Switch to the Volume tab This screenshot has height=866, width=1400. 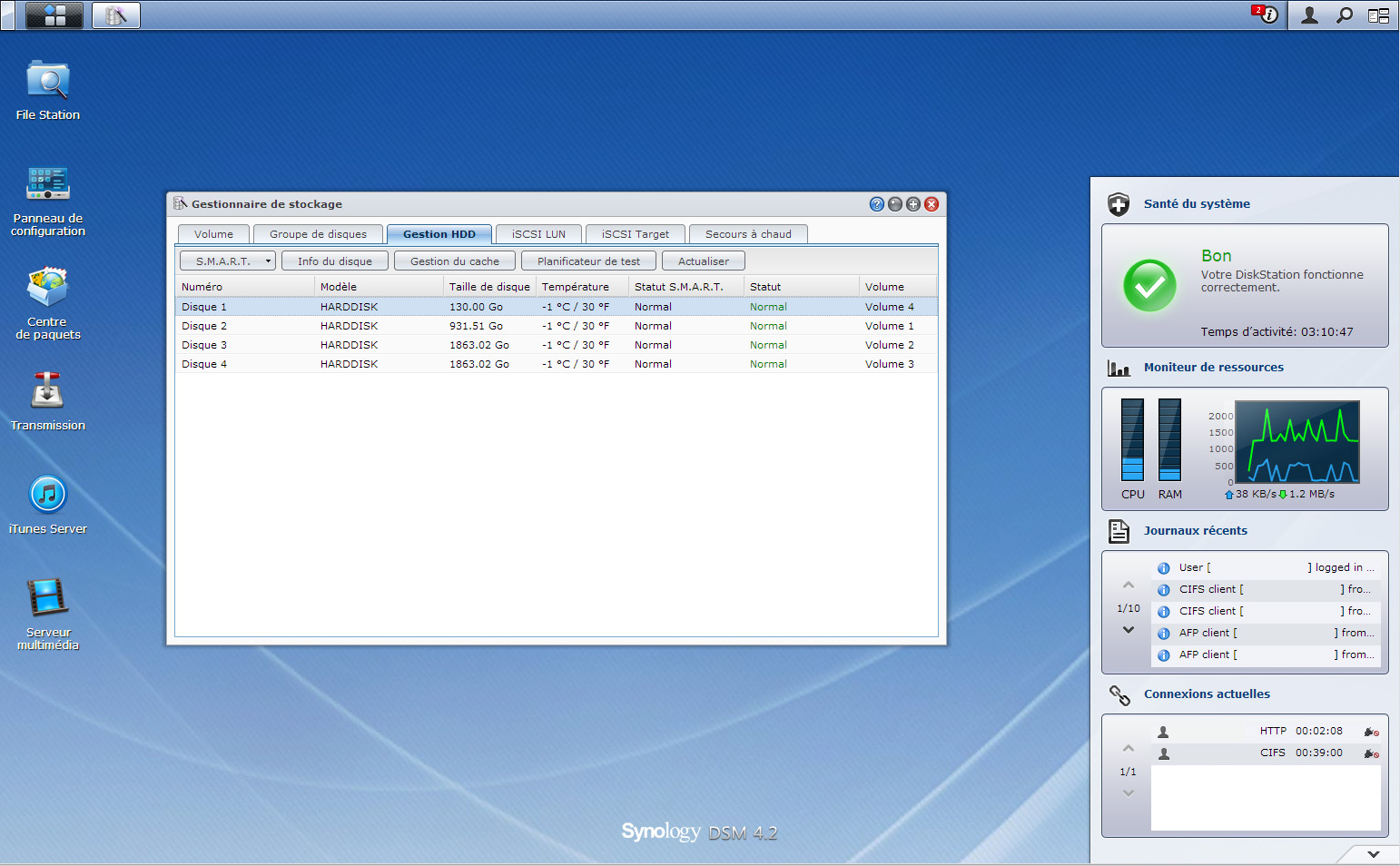tap(213, 234)
